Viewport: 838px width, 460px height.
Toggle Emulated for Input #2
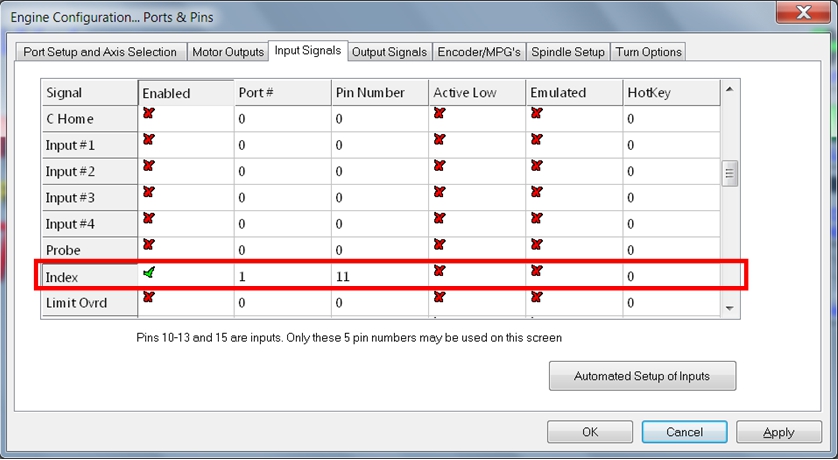[536, 165]
